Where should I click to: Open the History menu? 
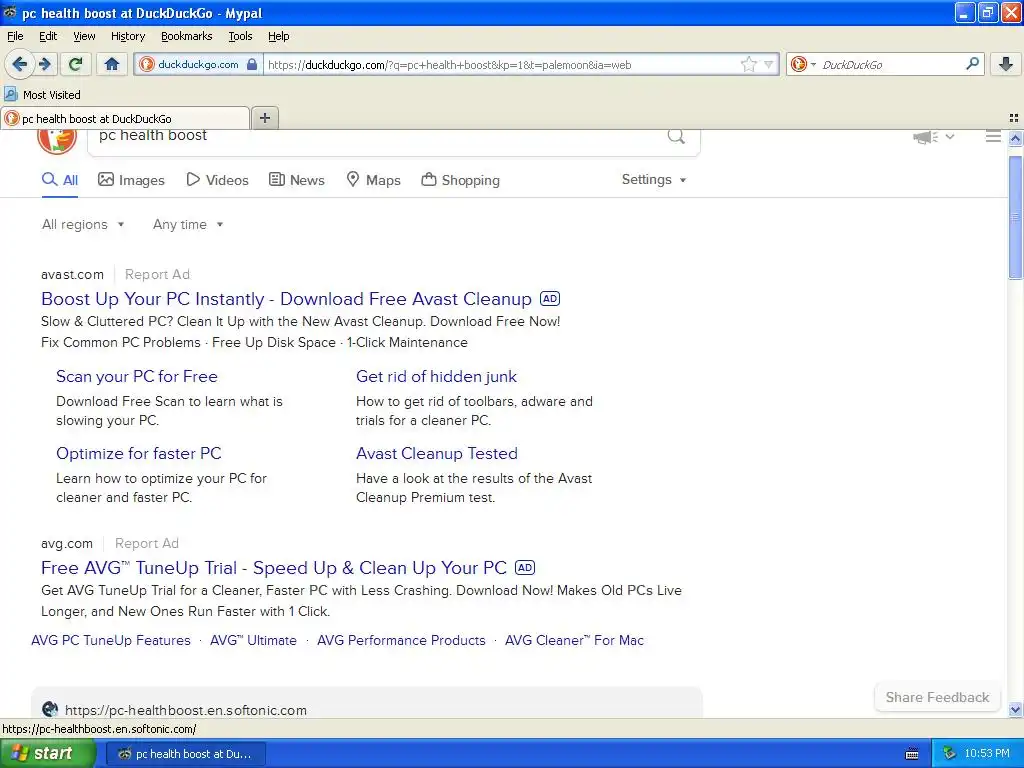click(x=128, y=36)
